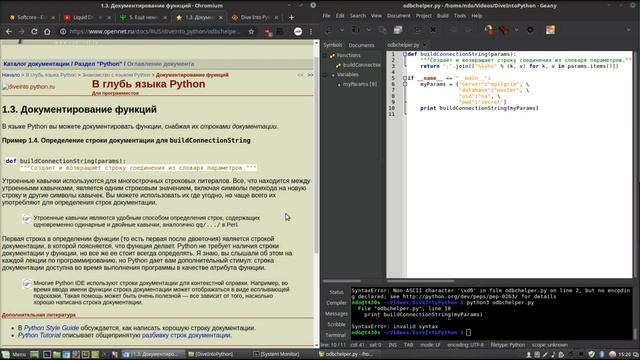Fold the if __name__ block on line 5
Viewport: 640px width, 360px height.
(x=404, y=78)
